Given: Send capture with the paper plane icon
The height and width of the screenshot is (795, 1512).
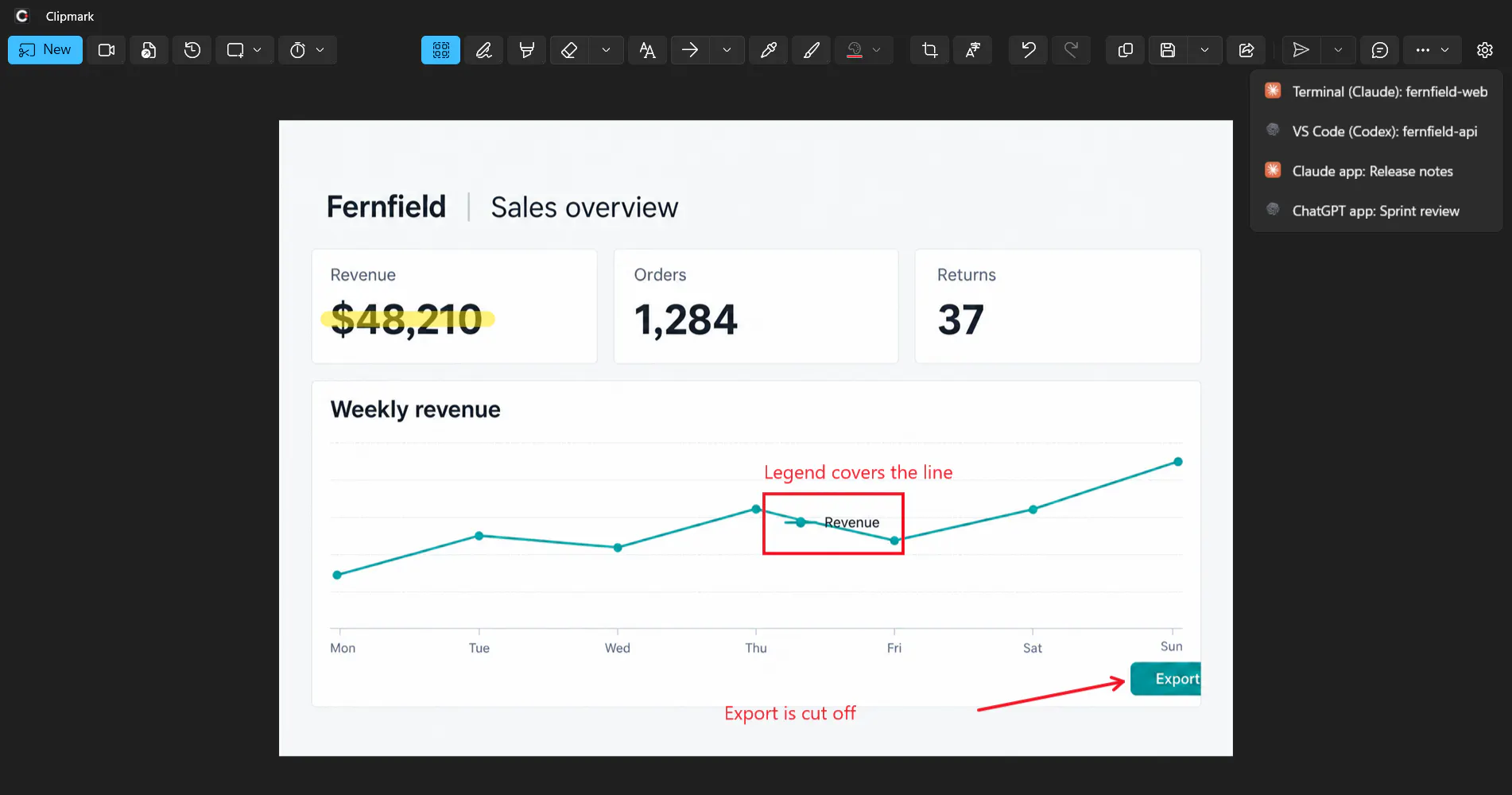Looking at the screenshot, I should [x=1301, y=50].
